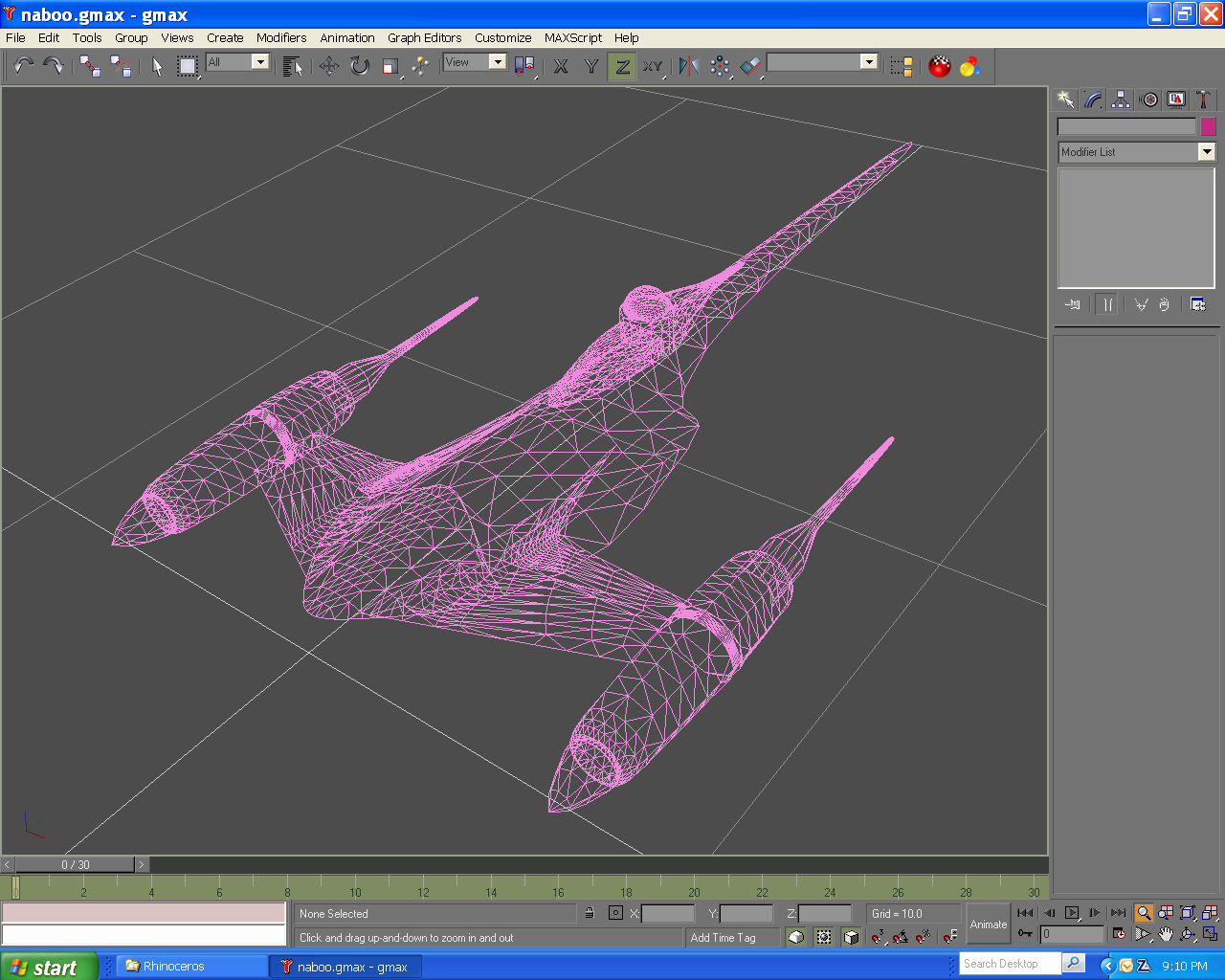
Task: Toggle the 3D Snap button
Action: [x=877, y=937]
